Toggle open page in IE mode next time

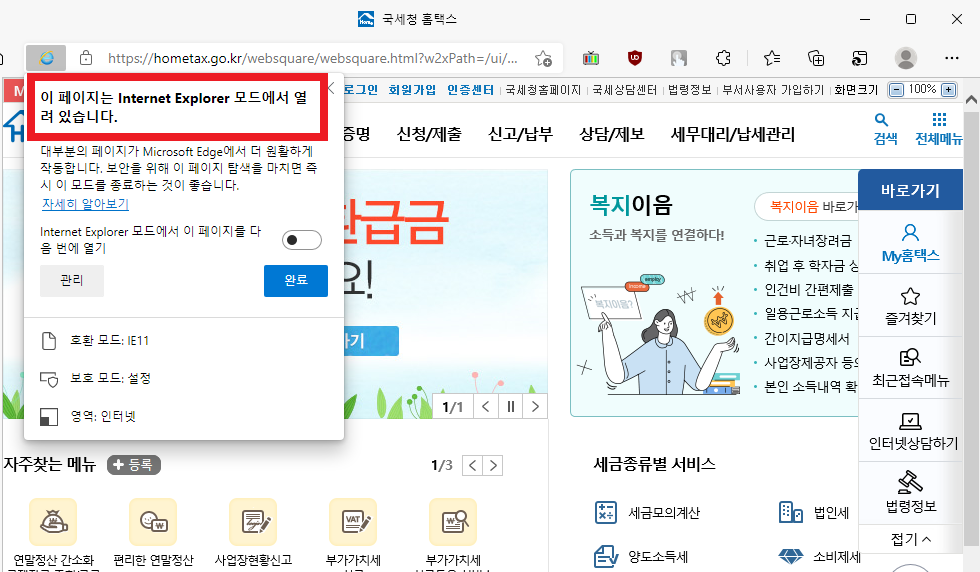pyautogui.click(x=302, y=240)
